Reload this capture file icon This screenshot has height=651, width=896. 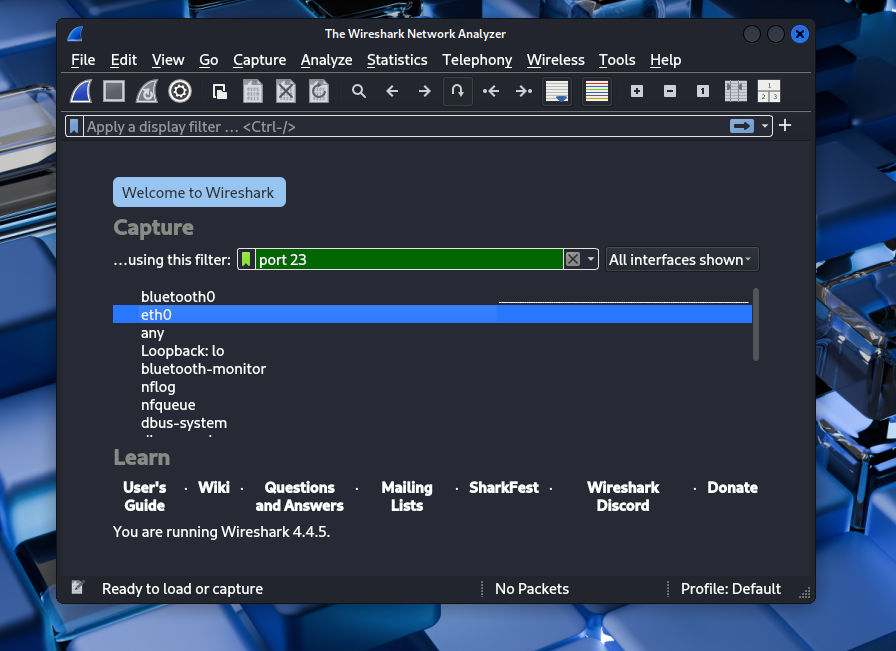(319, 91)
